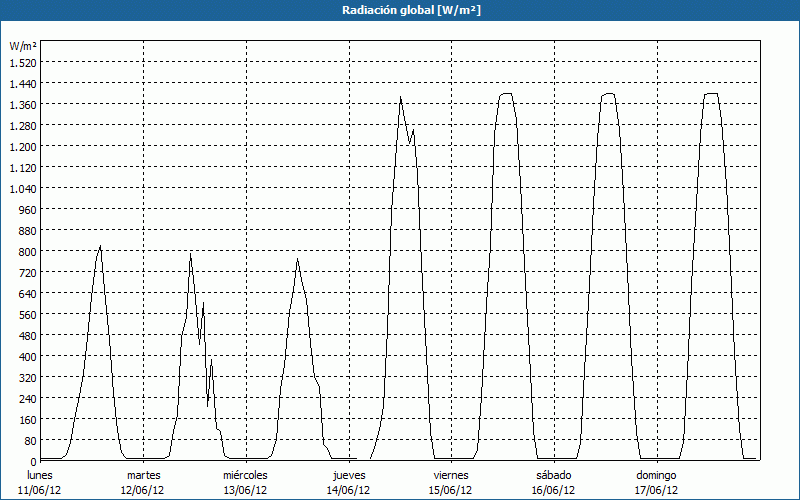Click the 17/06/12 date label

pyautogui.click(x=656, y=490)
